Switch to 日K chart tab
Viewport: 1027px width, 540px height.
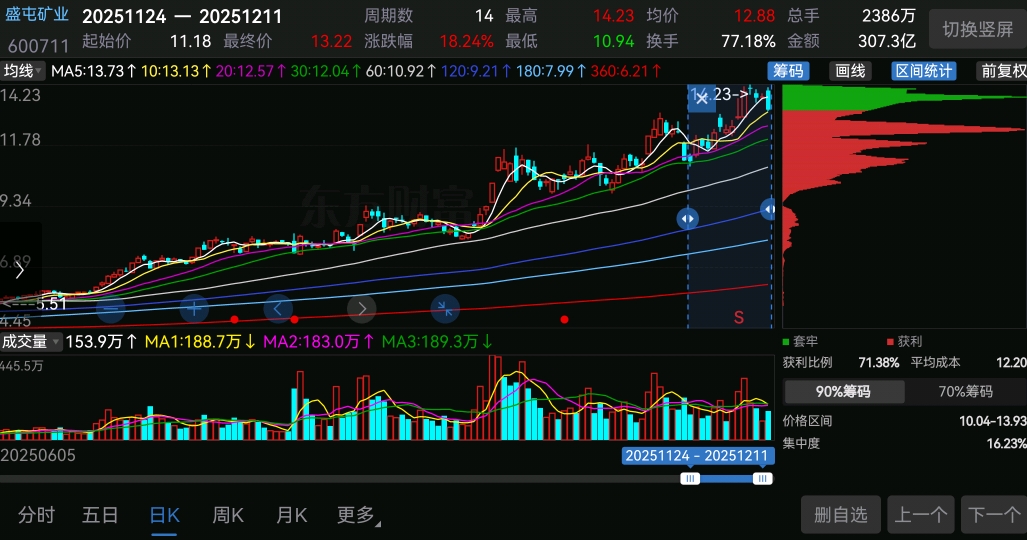point(164,515)
